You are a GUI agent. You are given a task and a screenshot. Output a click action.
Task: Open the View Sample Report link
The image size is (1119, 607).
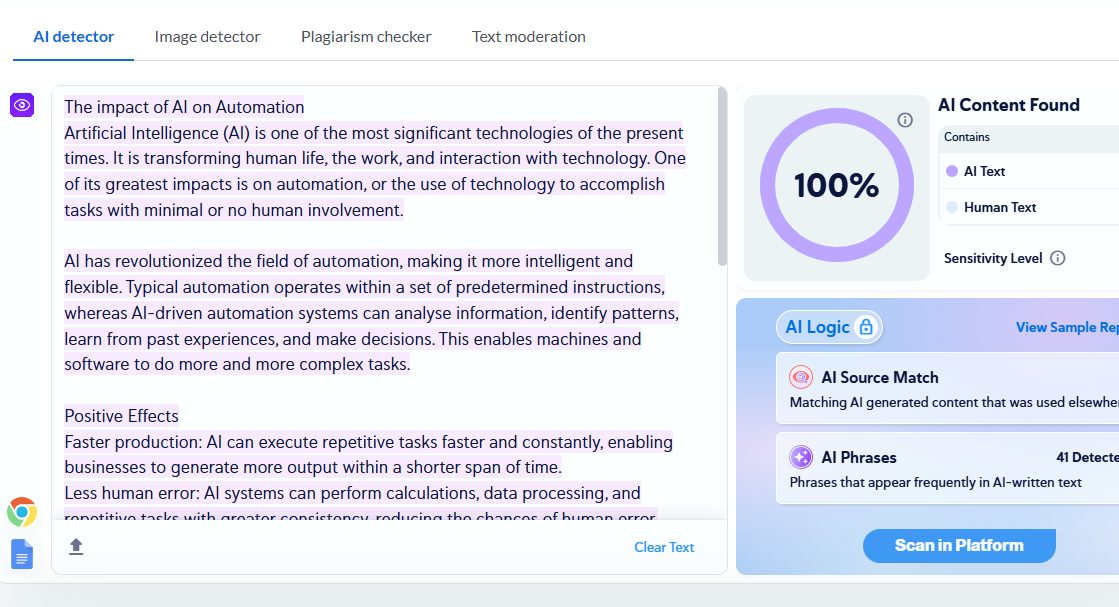coord(1067,327)
